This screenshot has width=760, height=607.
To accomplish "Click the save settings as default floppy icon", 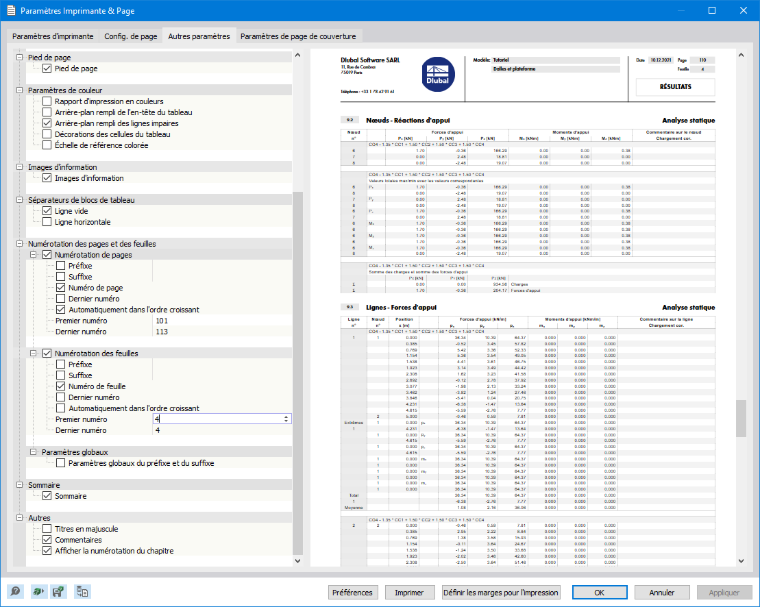I will [59, 591].
